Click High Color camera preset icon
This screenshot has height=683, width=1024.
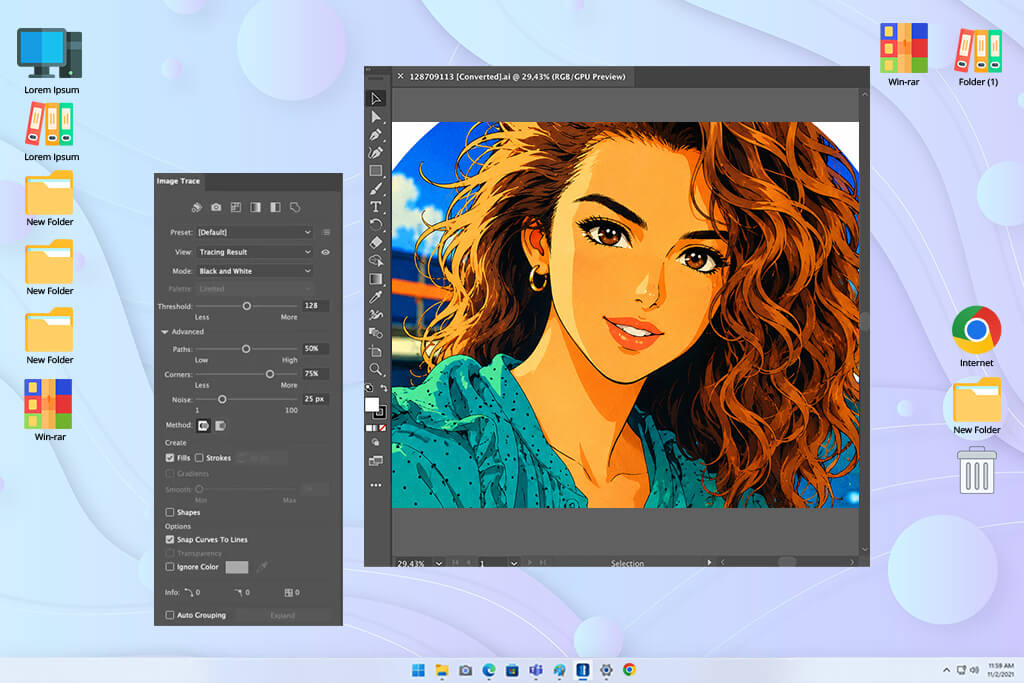216,208
